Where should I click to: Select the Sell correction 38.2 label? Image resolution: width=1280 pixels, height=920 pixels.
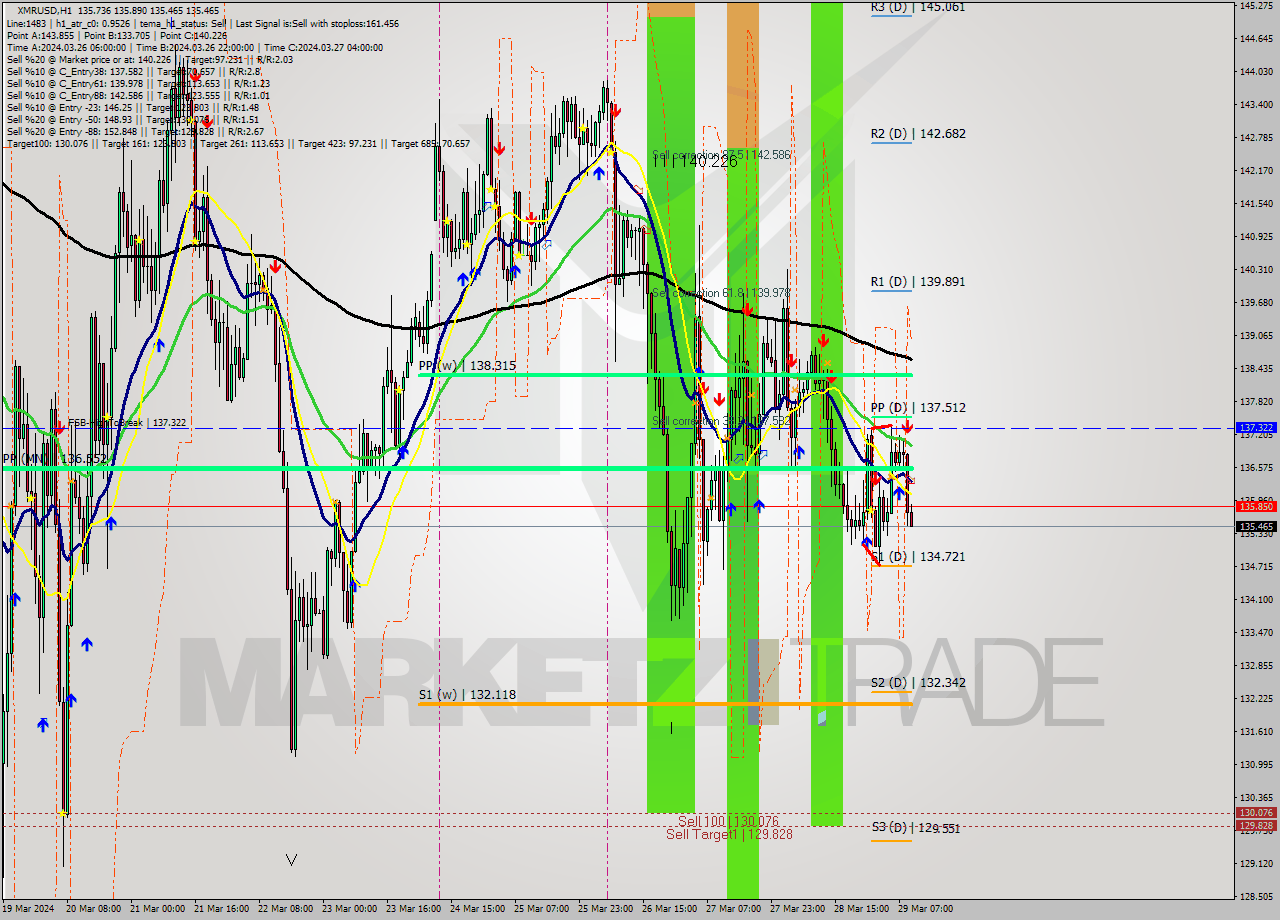[x=721, y=421]
